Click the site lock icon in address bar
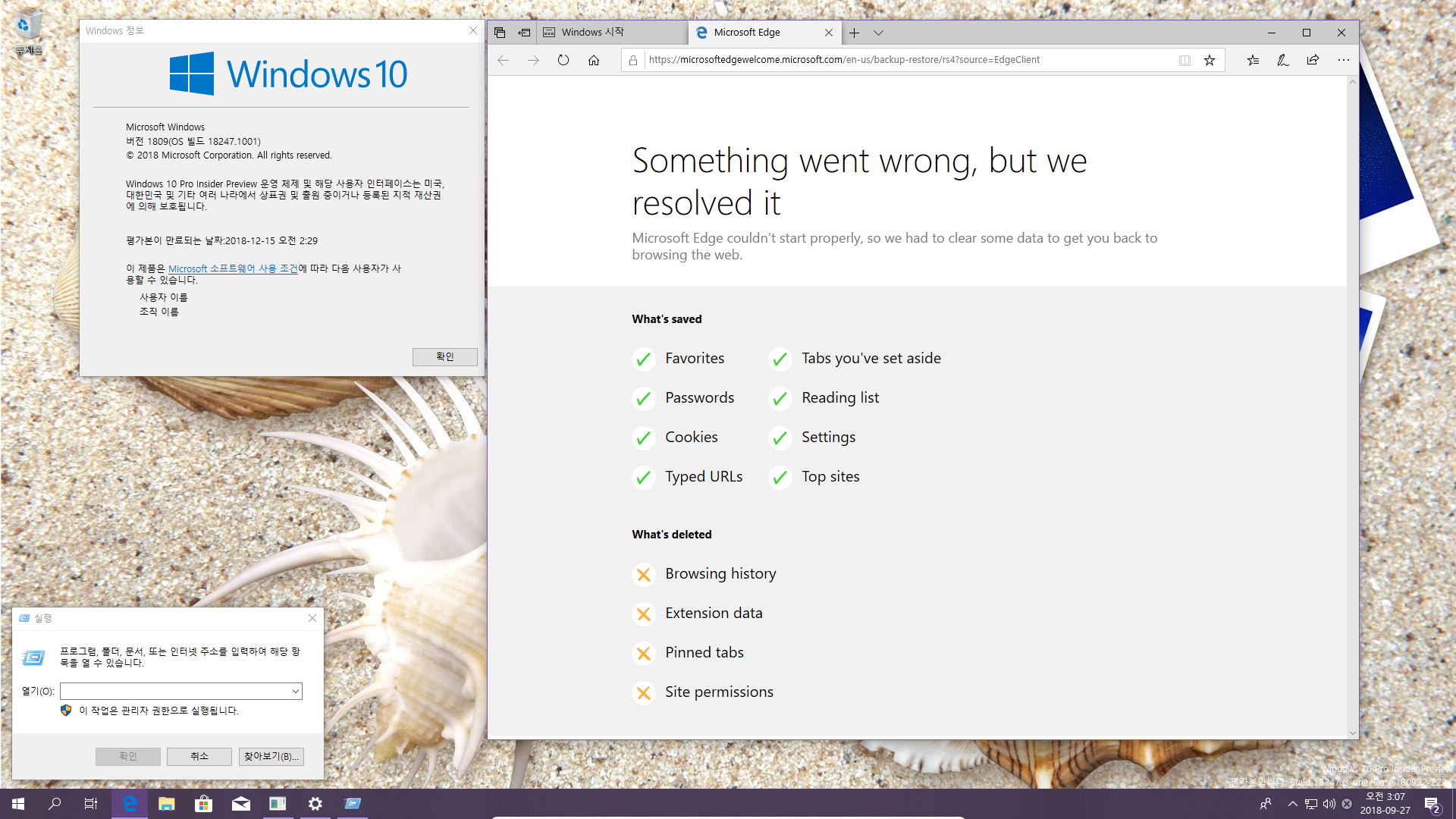Screen dimensions: 1456x819 pos(633,60)
